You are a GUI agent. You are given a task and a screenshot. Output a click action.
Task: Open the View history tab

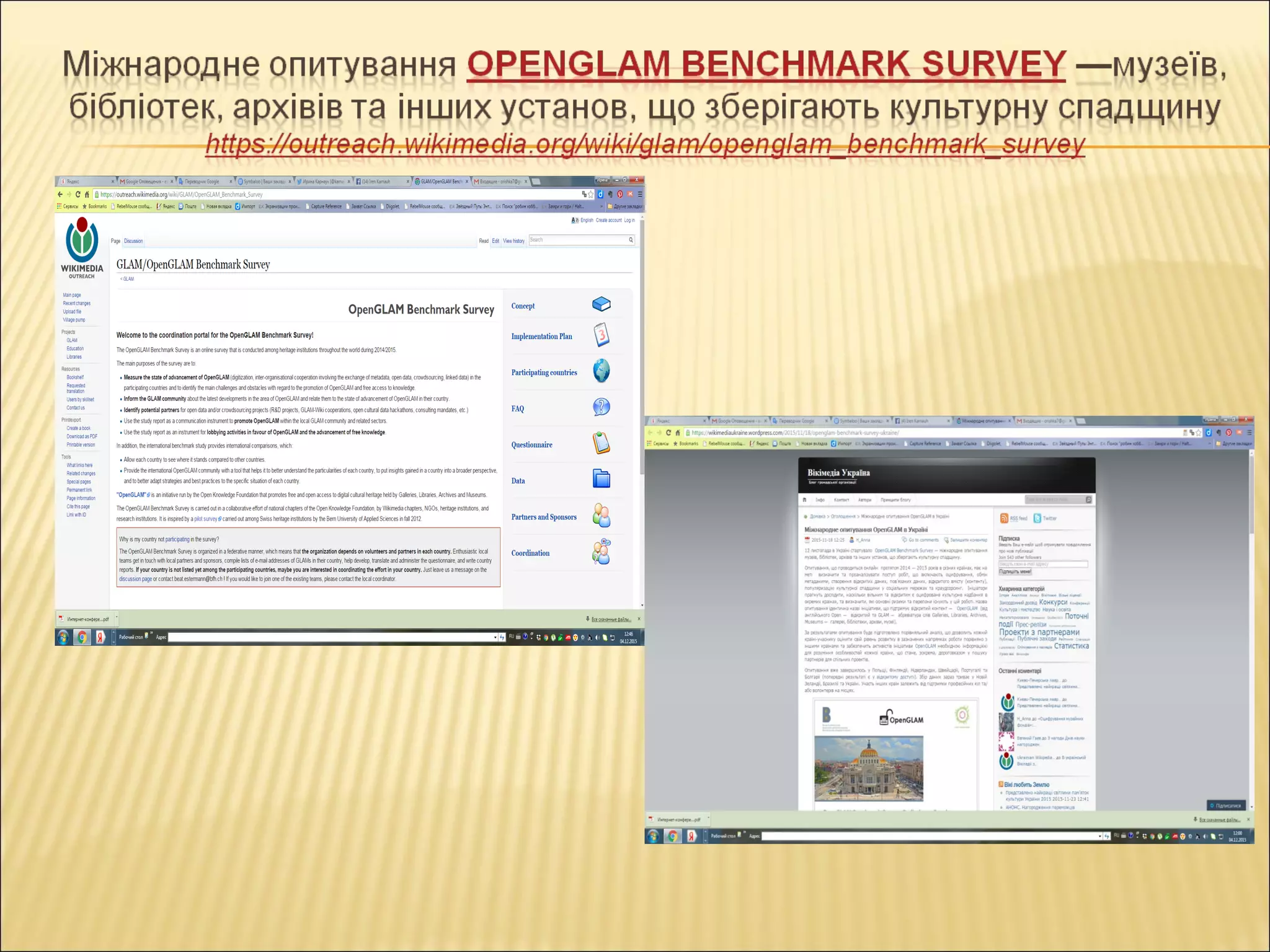point(513,241)
